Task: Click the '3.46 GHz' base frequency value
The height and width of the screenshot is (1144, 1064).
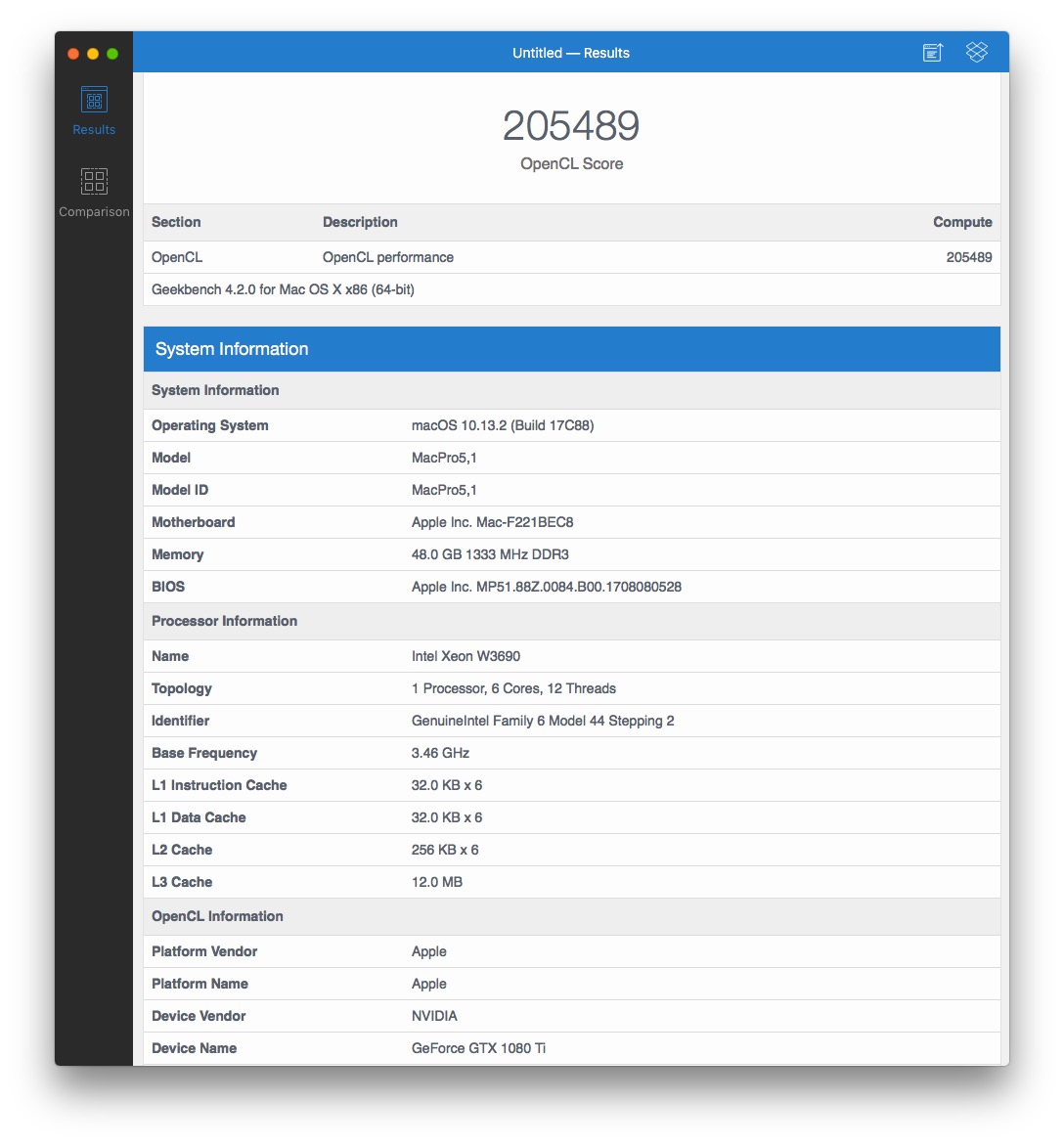Action: [x=440, y=753]
